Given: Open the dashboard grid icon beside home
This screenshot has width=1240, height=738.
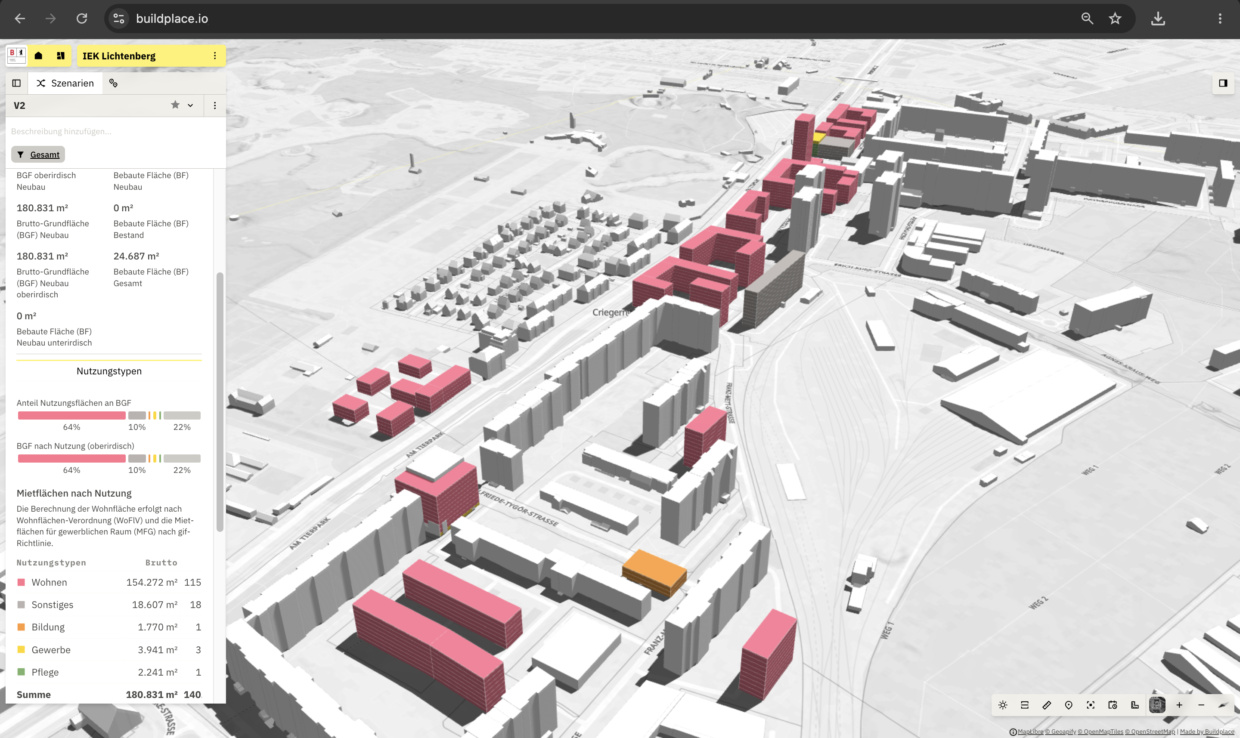Looking at the screenshot, I should pyautogui.click(x=61, y=56).
